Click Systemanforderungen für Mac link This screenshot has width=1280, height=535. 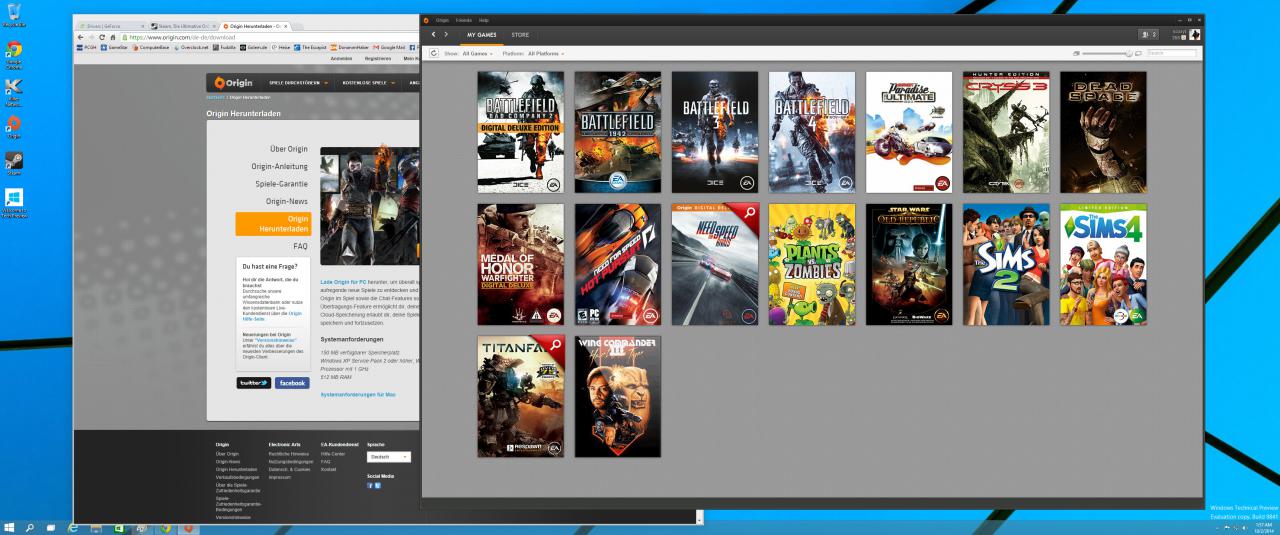pos(357,395)
